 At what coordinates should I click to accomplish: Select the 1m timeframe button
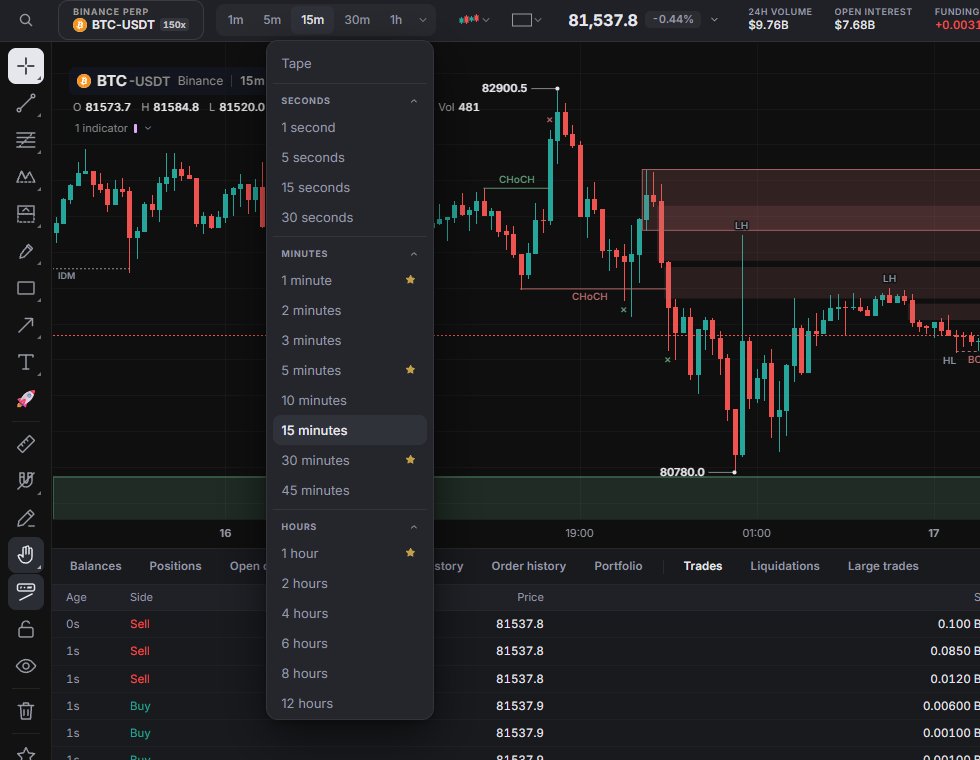pyautogui.click(x=236, y=20)
